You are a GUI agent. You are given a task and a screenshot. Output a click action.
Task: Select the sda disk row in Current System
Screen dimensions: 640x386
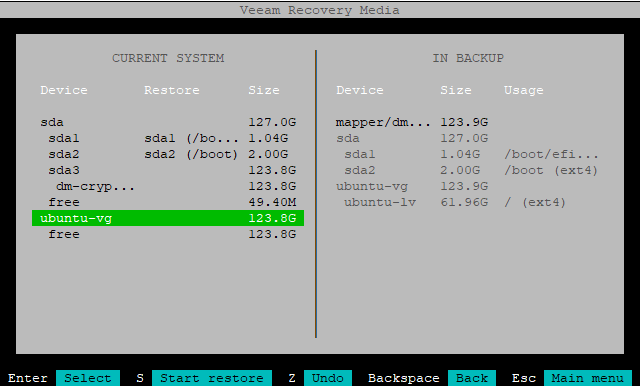coord(168,122)
